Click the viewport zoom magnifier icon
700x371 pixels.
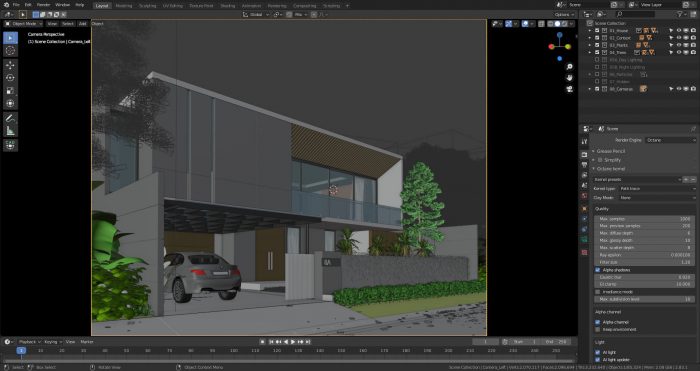pos(569,67)
